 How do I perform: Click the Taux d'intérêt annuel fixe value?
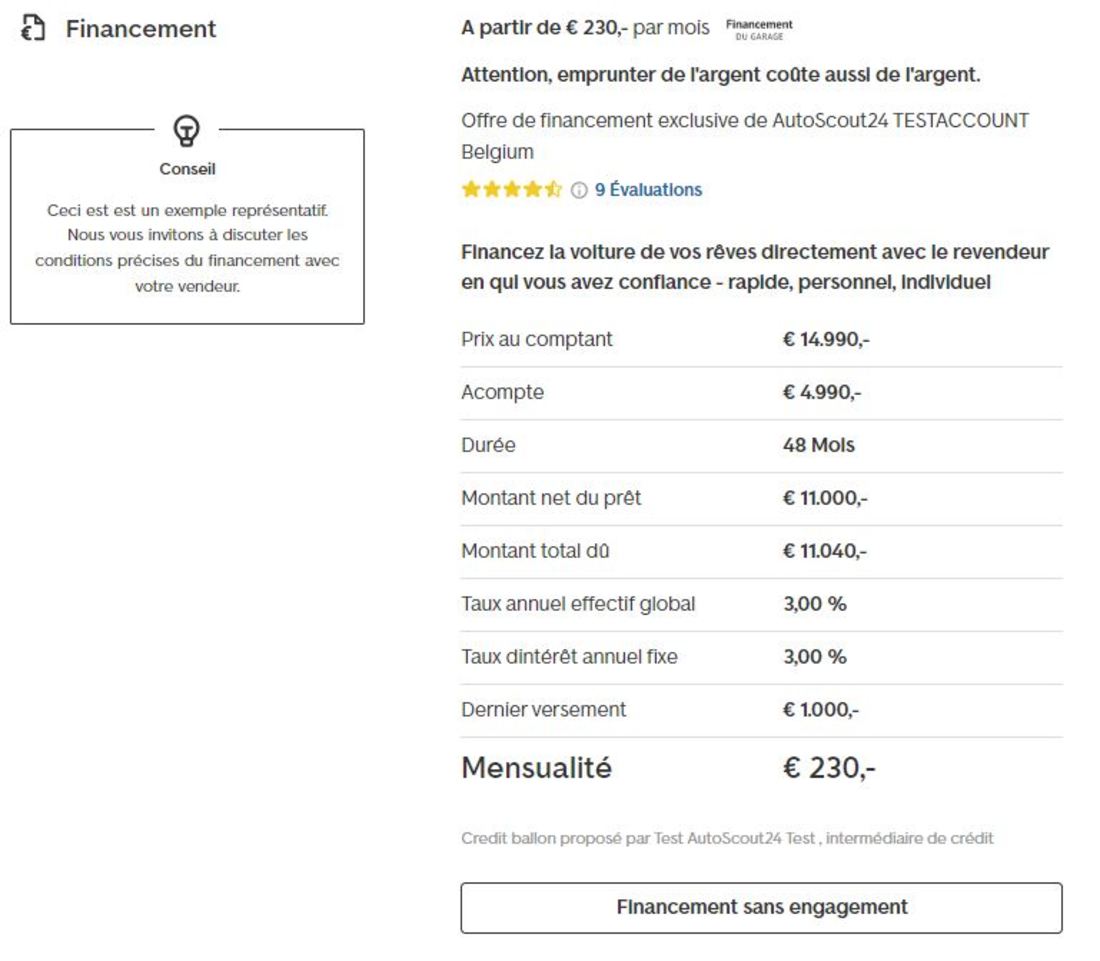click(x=814, y=658)
